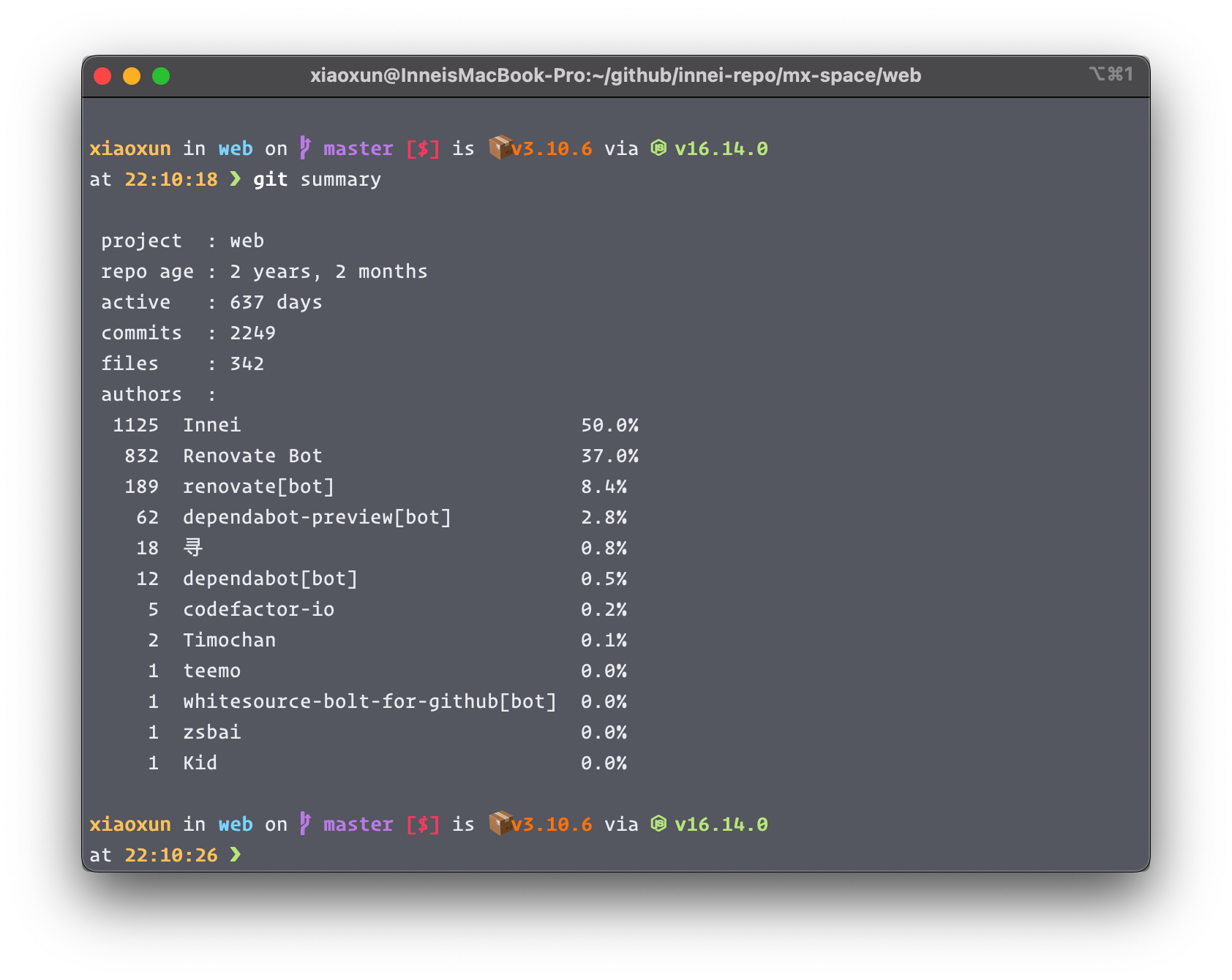1232x980 pixels.
Task: Click the 'whitesource-bolt-for-github[bot]' author entry
Action: click(369, 701)
